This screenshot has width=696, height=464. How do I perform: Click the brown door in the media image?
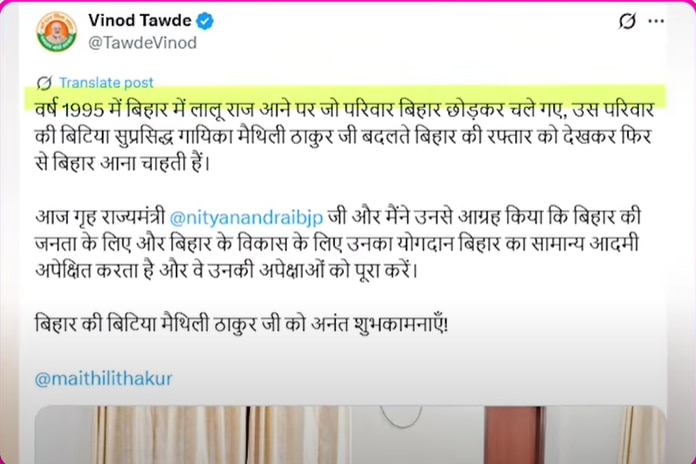click(x=514, y=435)
